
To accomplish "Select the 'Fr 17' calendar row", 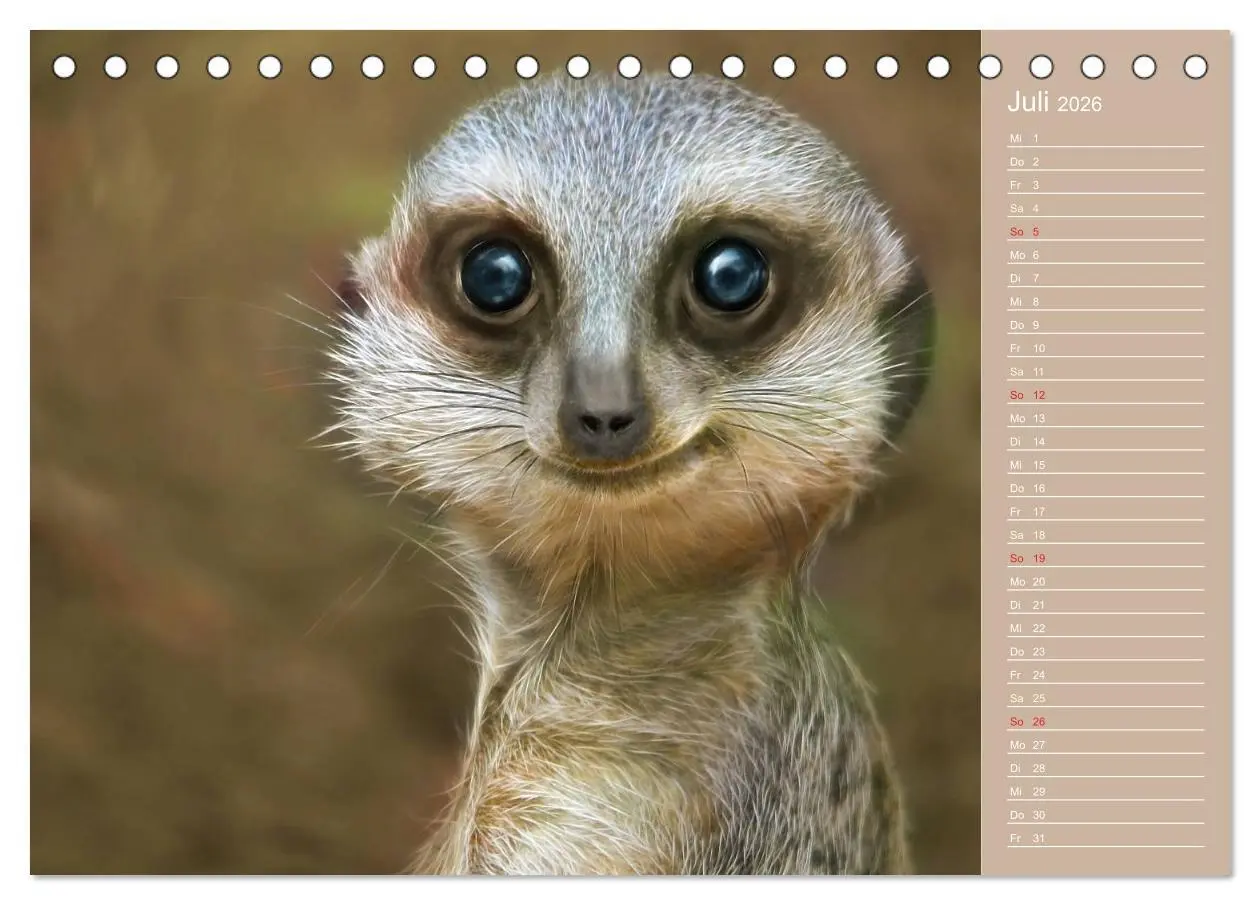I will [x=1105, y=511].
